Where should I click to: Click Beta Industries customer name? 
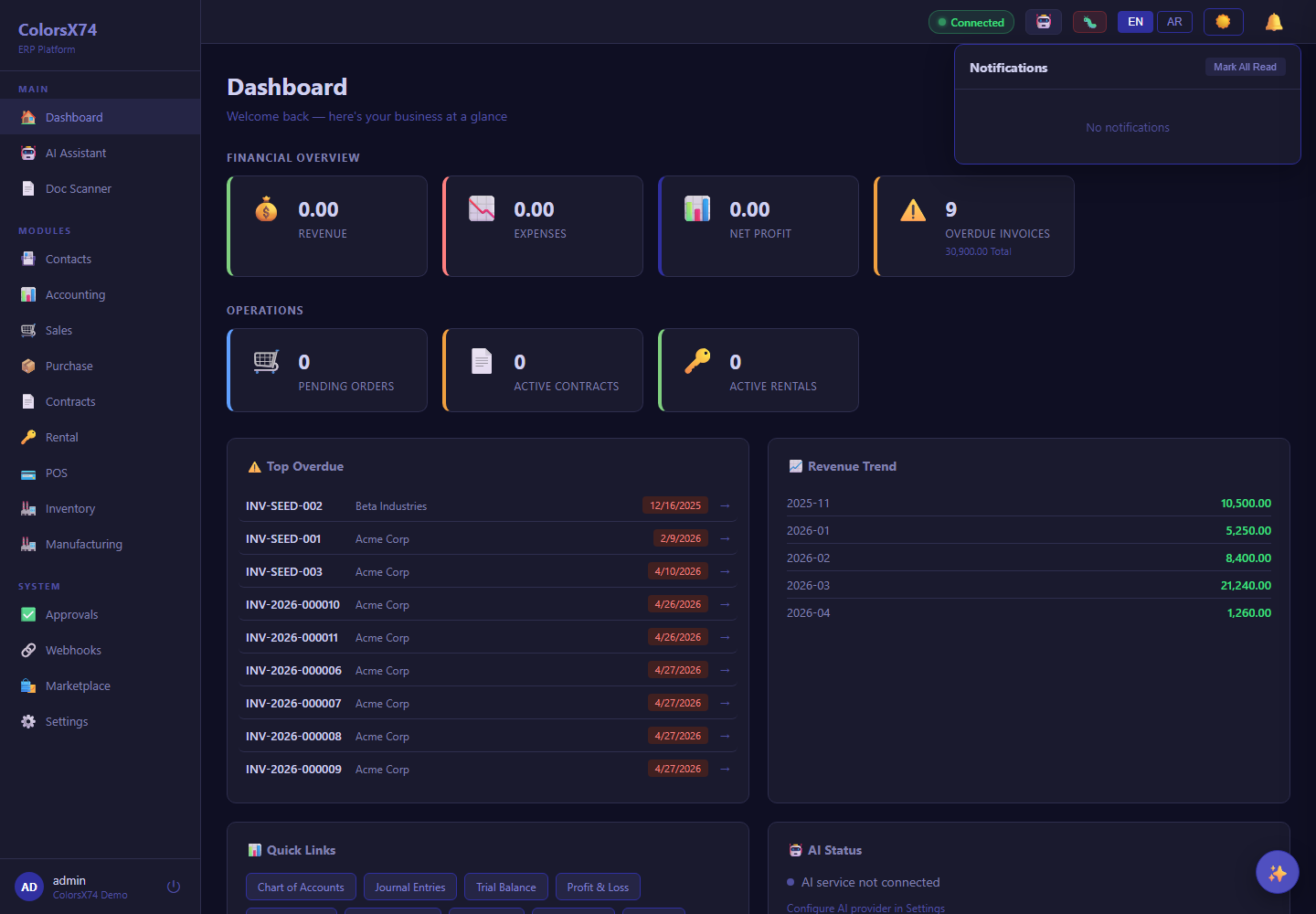coord(391,505)
